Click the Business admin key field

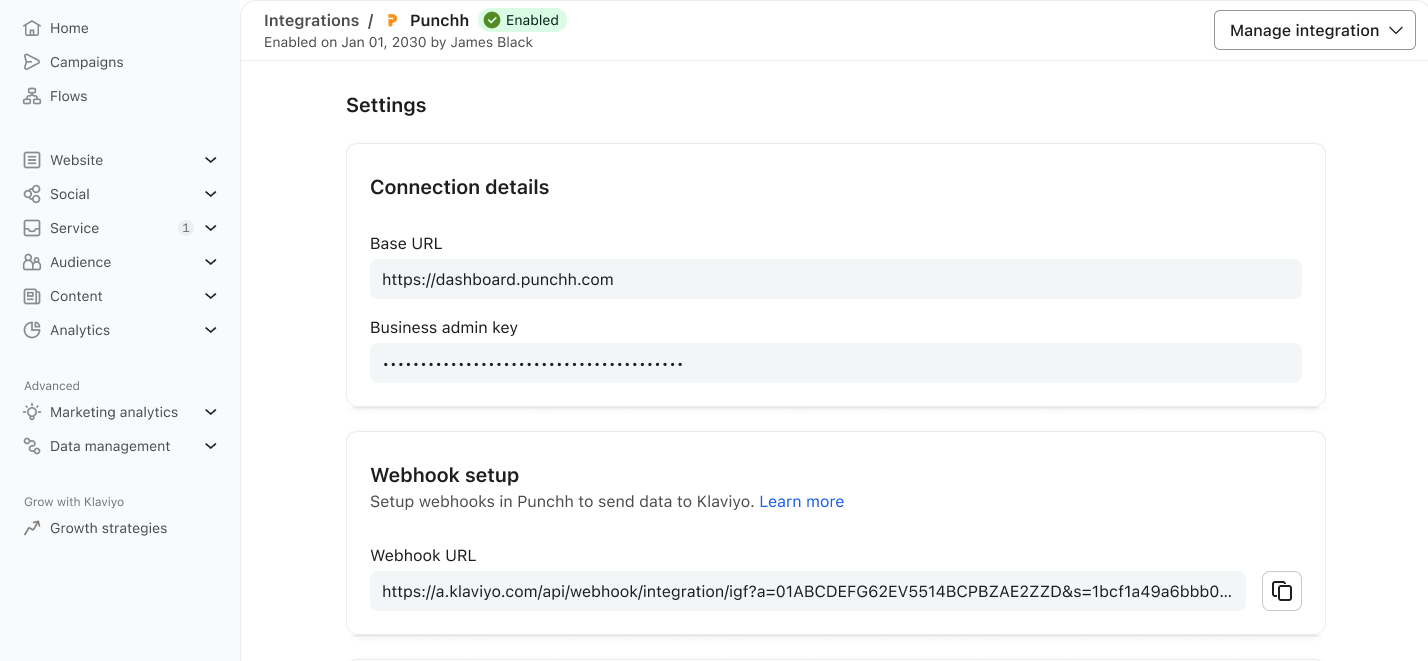pyautogui.click(x=836, y=363)
